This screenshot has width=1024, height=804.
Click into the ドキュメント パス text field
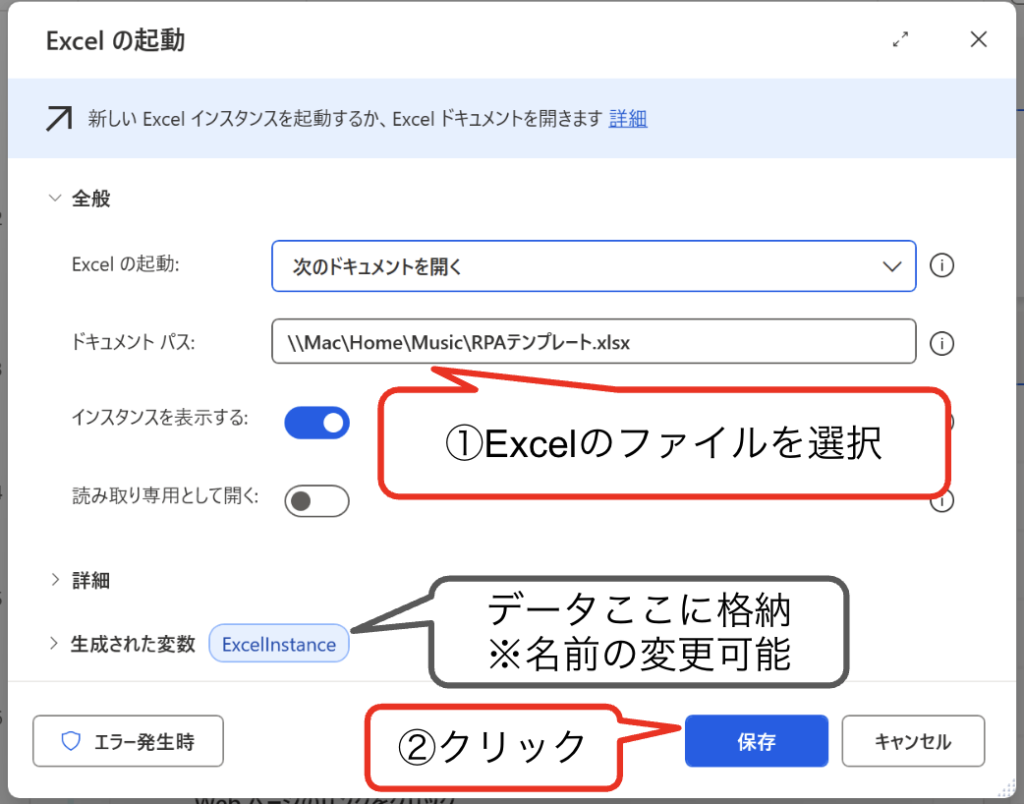click(x=593, y=343)
